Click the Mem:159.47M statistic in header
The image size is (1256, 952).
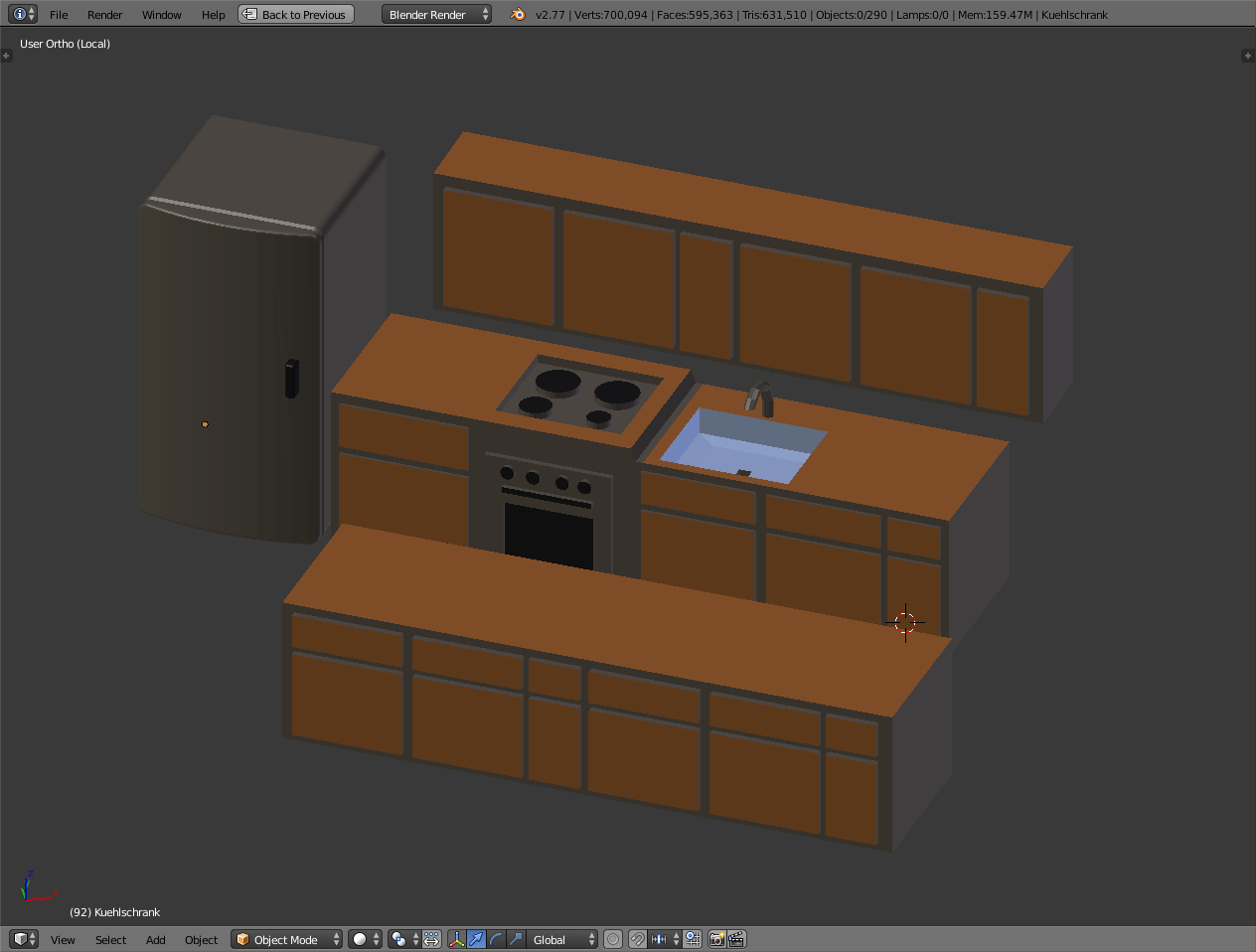(995, 15)
